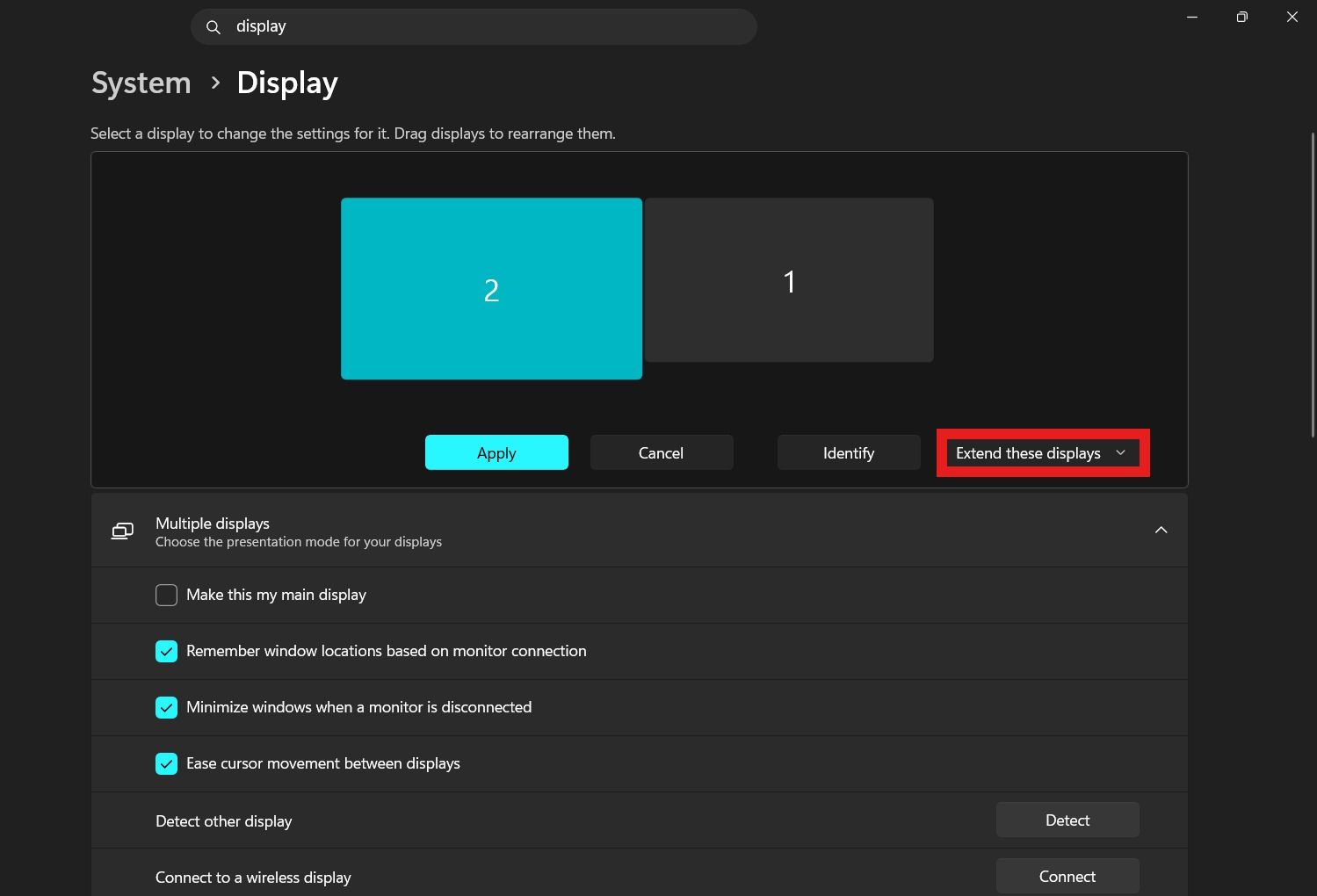Click 'Connect to a wireless display' label
Image resolution: width=1317 pixels, height=896 pixels.
253,878
